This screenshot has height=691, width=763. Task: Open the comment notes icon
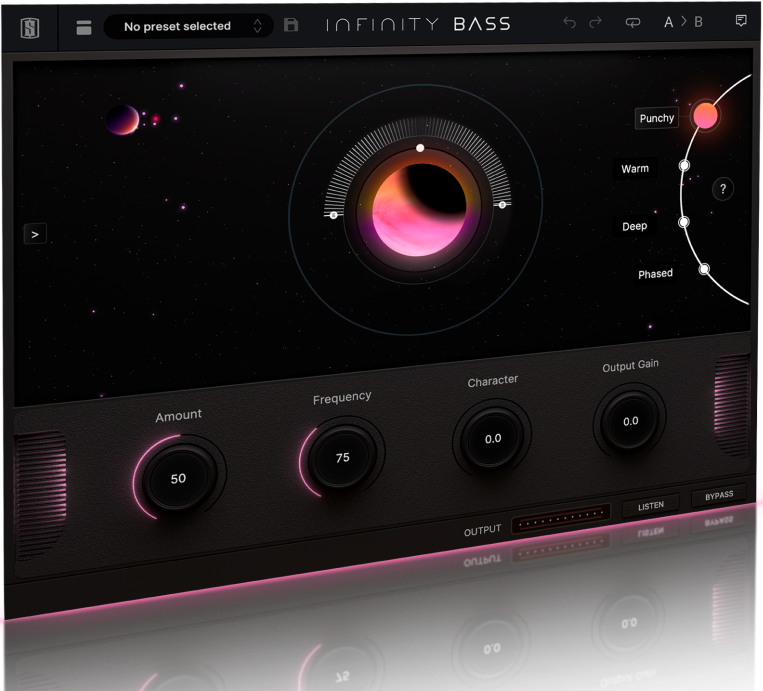(x=741, y=22)
